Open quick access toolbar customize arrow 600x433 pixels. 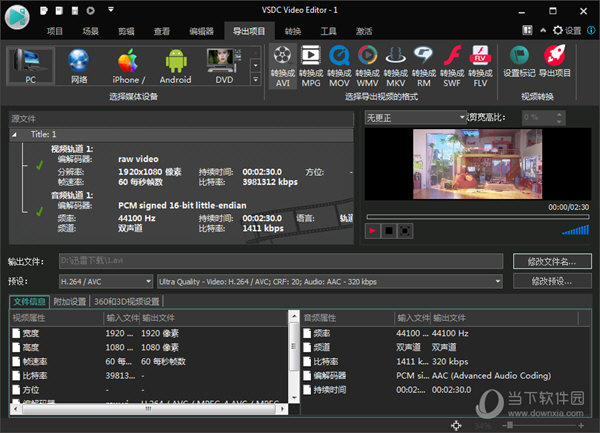(111, 9)
